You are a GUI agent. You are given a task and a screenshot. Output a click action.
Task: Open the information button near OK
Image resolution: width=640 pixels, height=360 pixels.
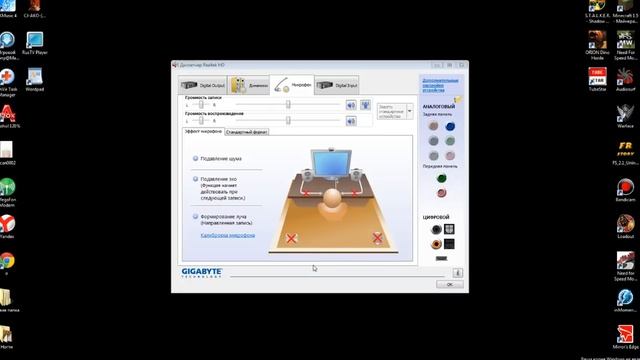tap(458, 273)
